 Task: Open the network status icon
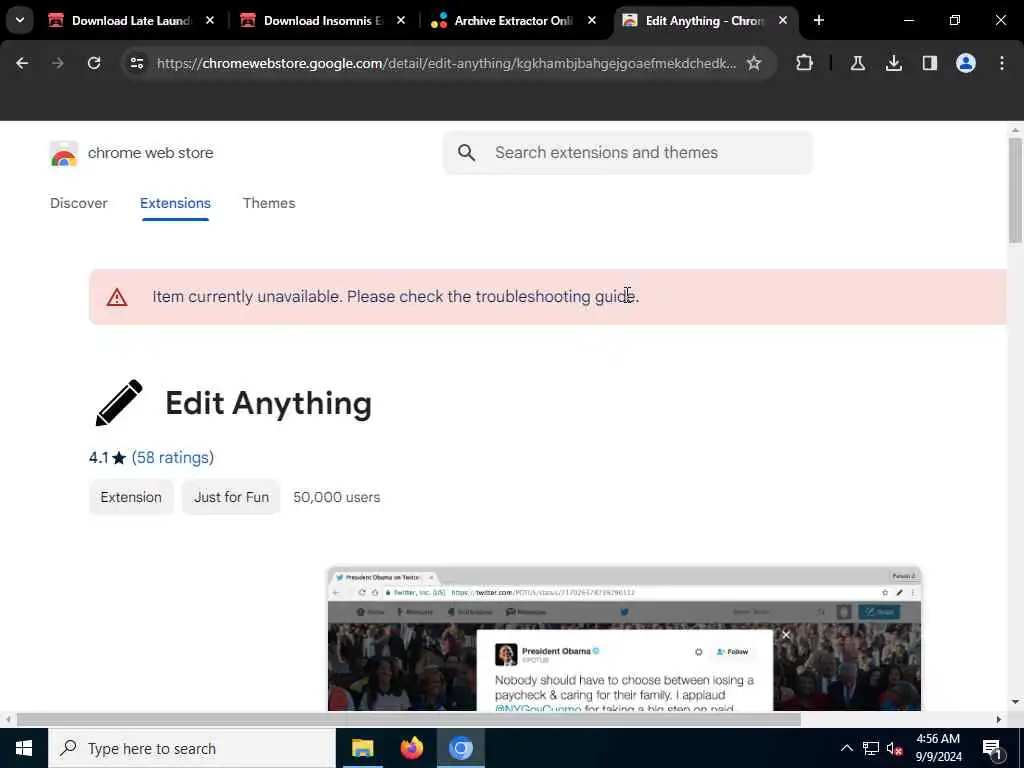tap(871, 748)
